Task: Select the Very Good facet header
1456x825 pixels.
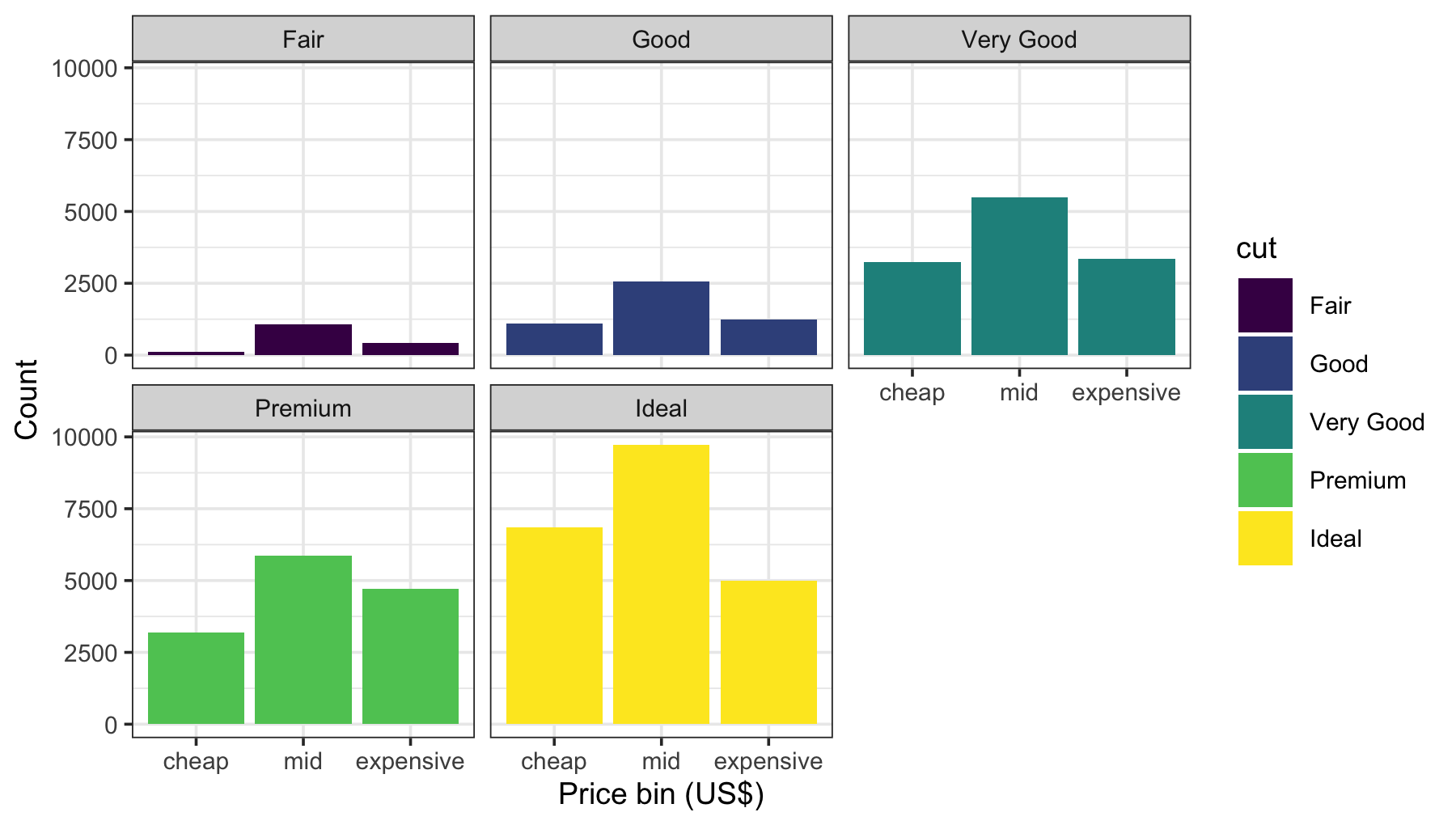Action: (x=1019, y=39)
